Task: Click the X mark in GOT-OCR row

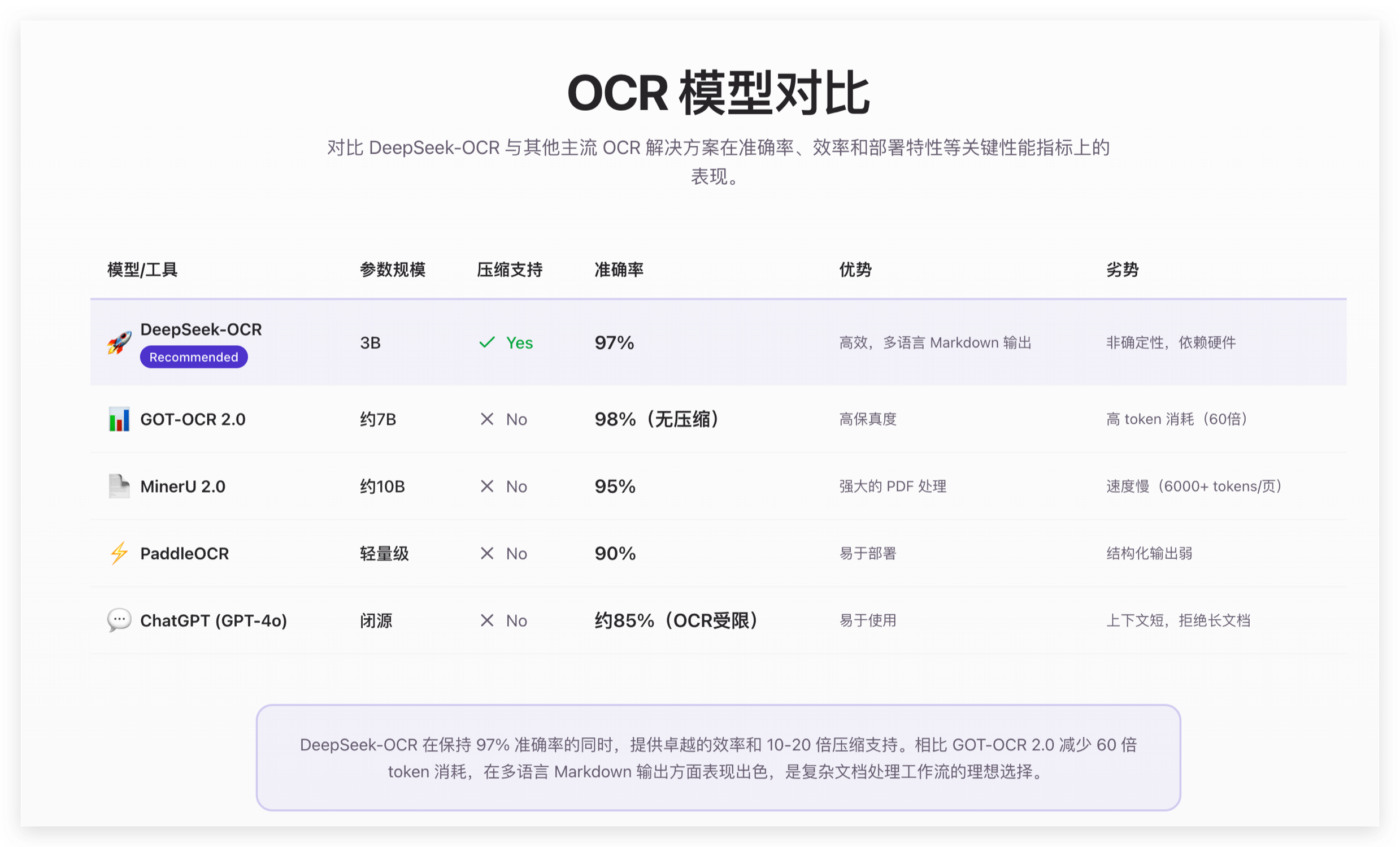Action: [487, 419]
